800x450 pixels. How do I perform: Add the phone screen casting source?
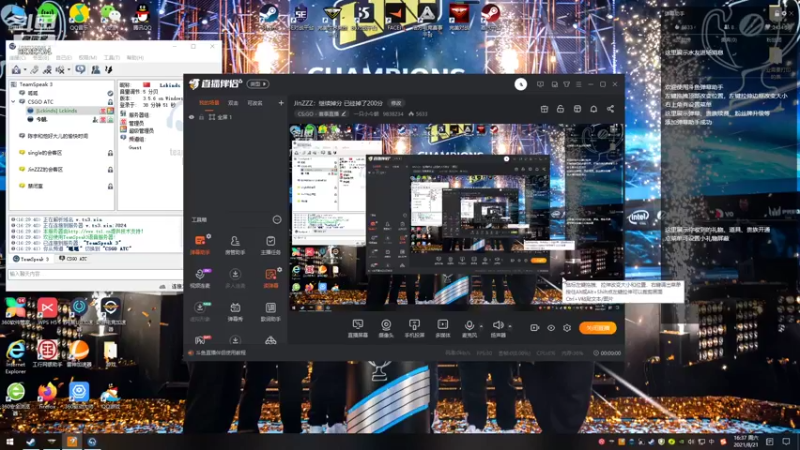[x=414, y=328]
